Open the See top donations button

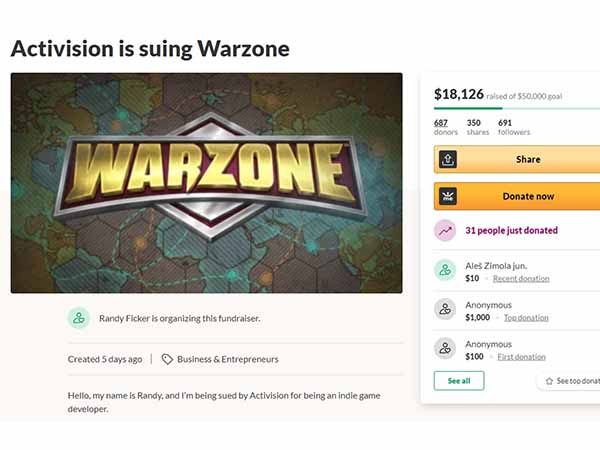tap(571, 381)
